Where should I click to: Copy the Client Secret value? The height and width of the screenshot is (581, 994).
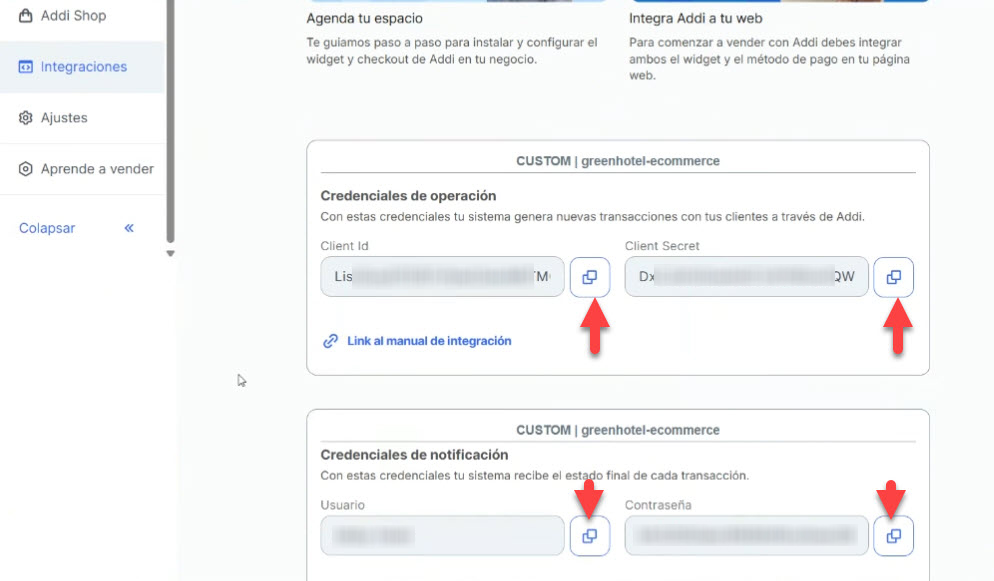click(x=893, y=277)
